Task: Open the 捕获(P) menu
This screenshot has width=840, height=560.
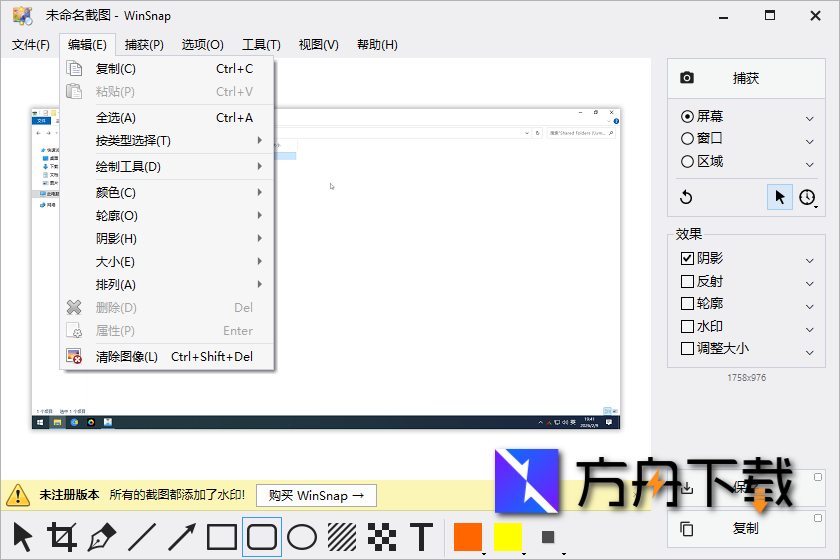Action: [x=144, y=44]
